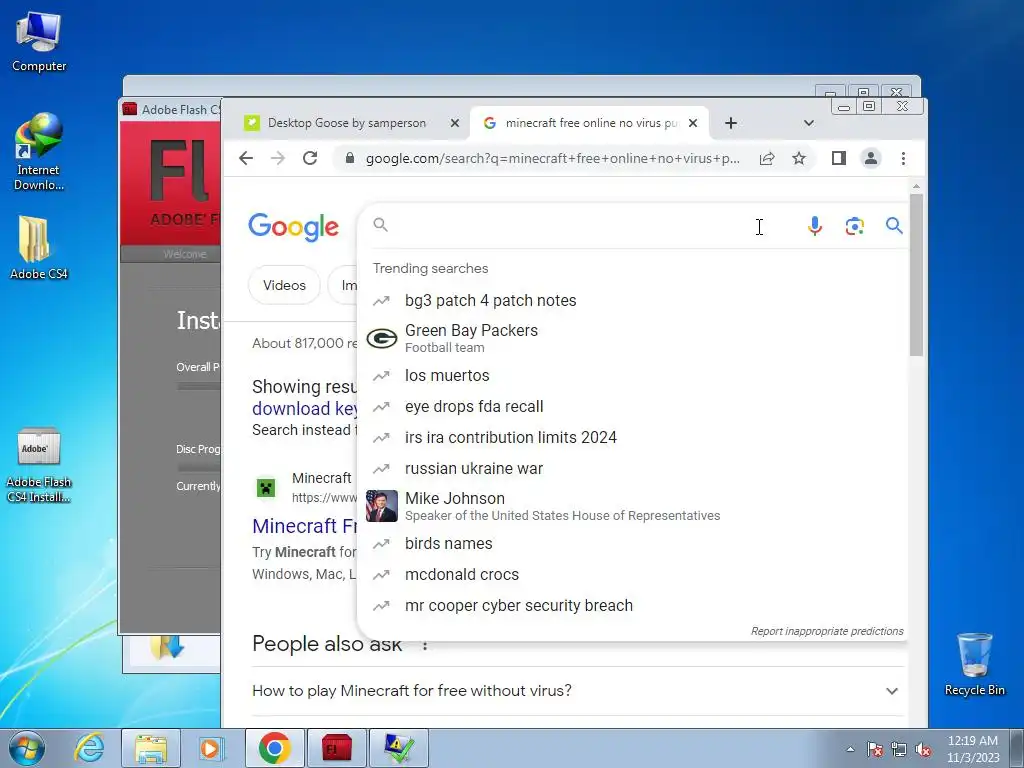Open Windows Explorer from the taskbar
This screenshot has height=768, width=1024.
pyautogui.click(x=151, y=748)
